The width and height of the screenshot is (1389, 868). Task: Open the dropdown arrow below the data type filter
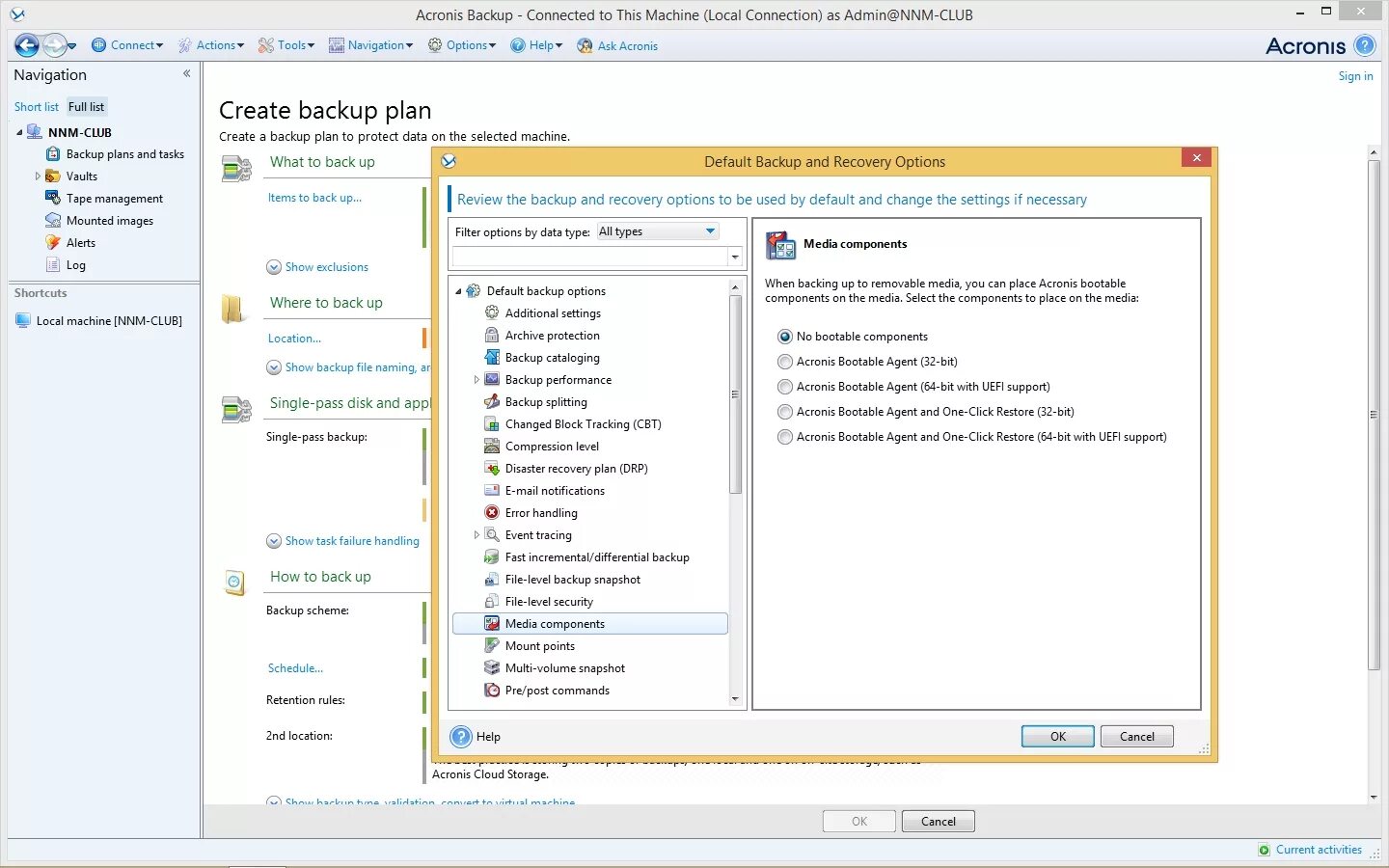[735, 257]
